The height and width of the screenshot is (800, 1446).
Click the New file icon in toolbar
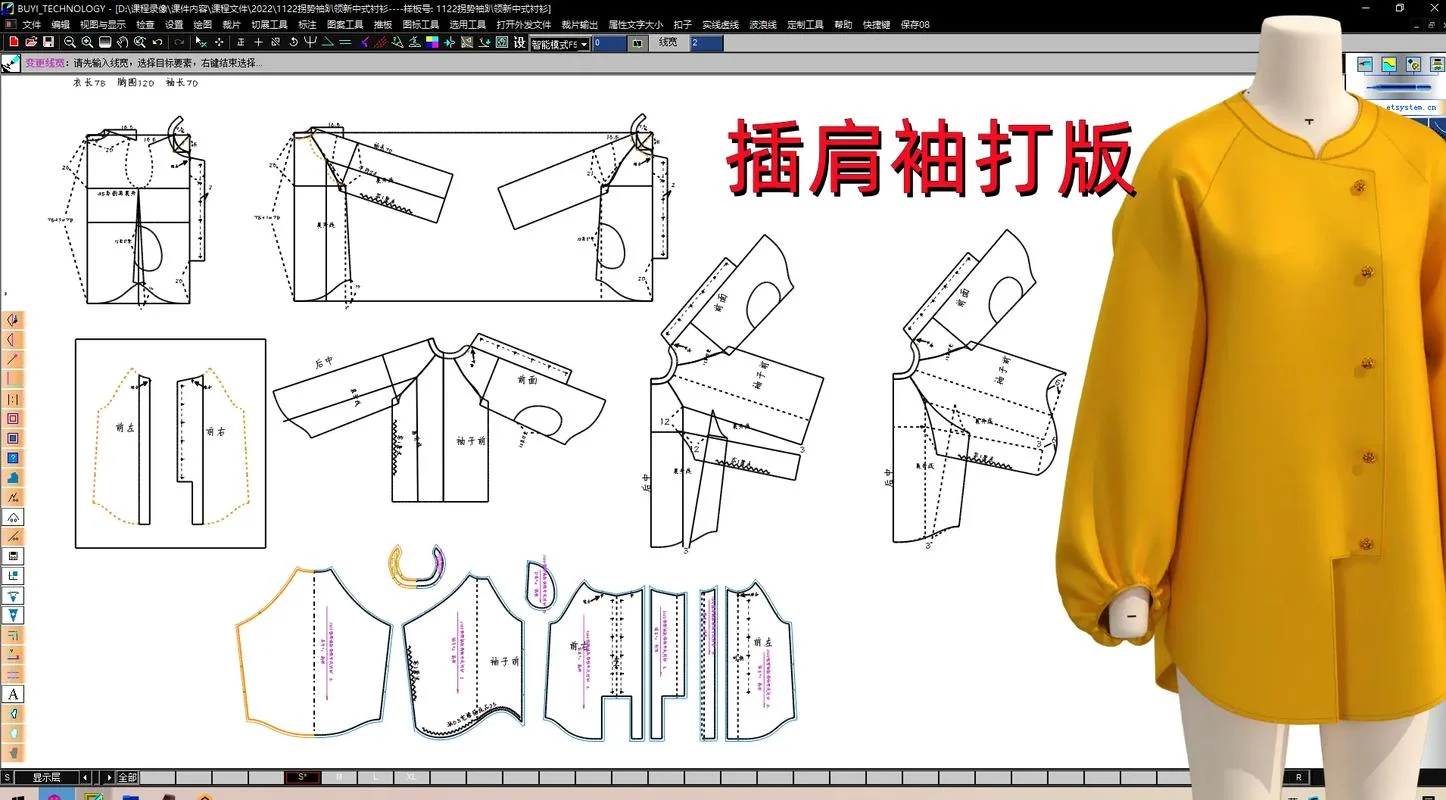coord(14,42)
